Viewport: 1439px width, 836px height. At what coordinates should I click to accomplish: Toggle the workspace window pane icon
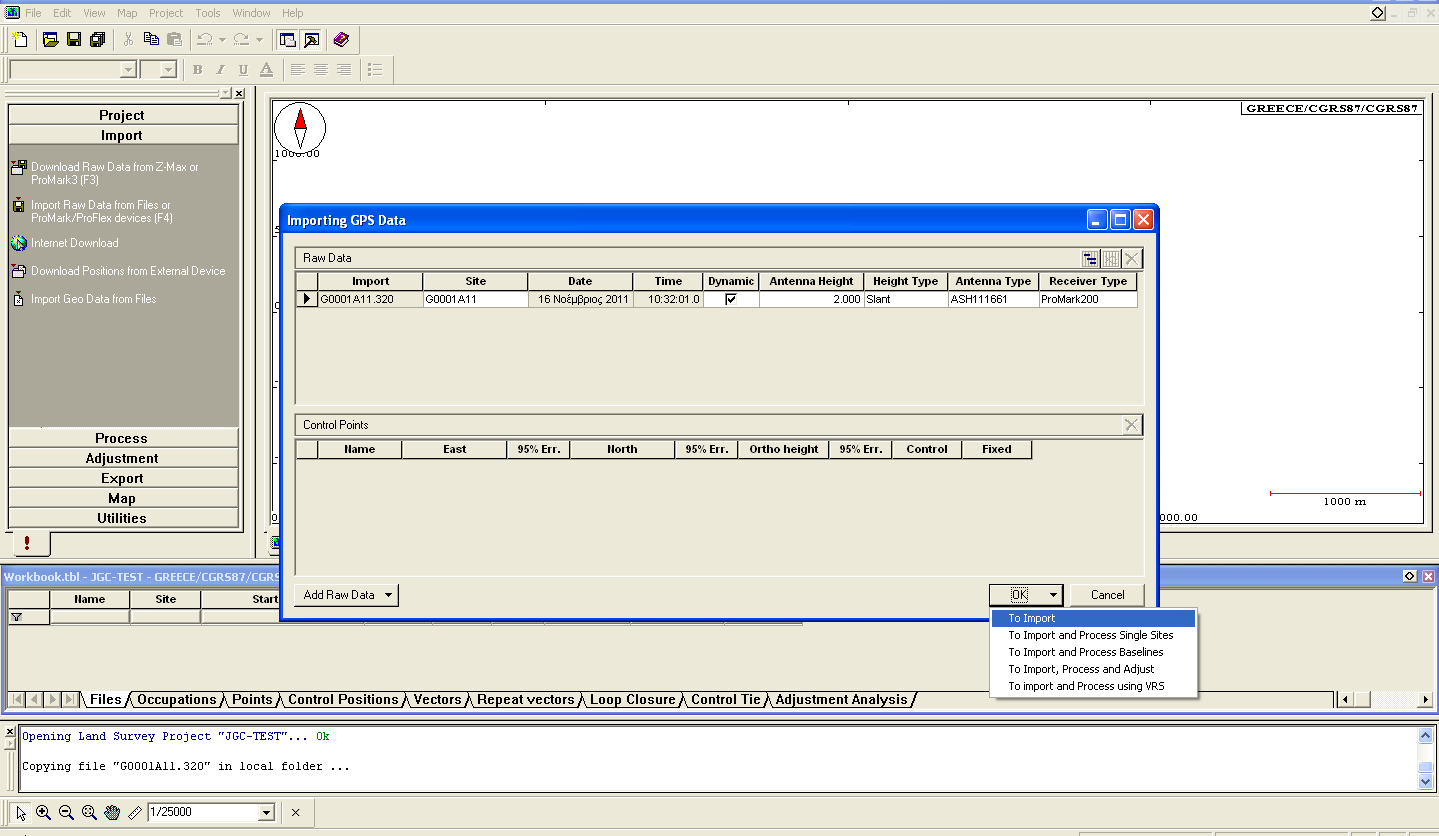(288, 40)
